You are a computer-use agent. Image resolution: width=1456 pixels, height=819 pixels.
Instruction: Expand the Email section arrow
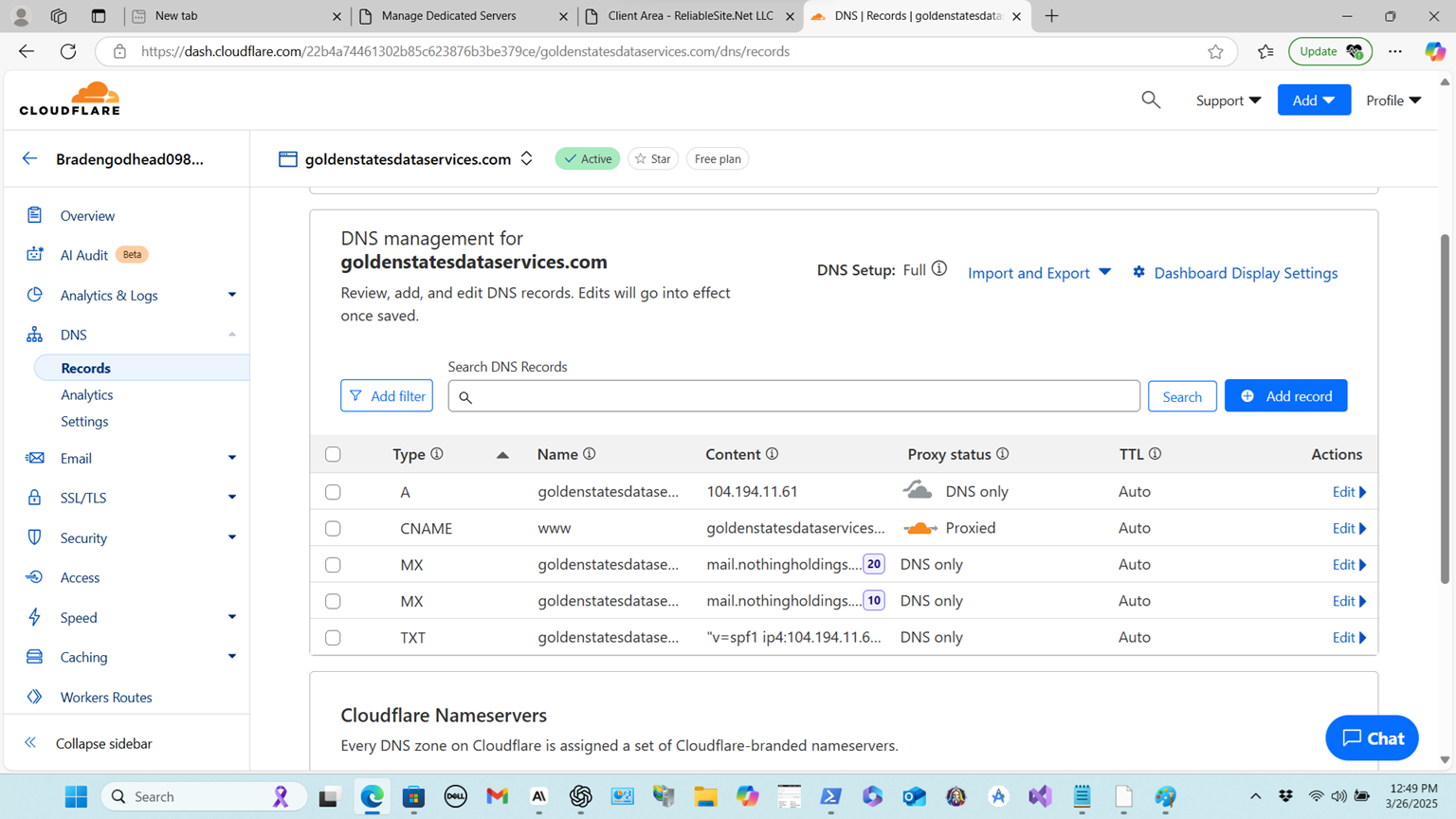click(x=232, y=458)
